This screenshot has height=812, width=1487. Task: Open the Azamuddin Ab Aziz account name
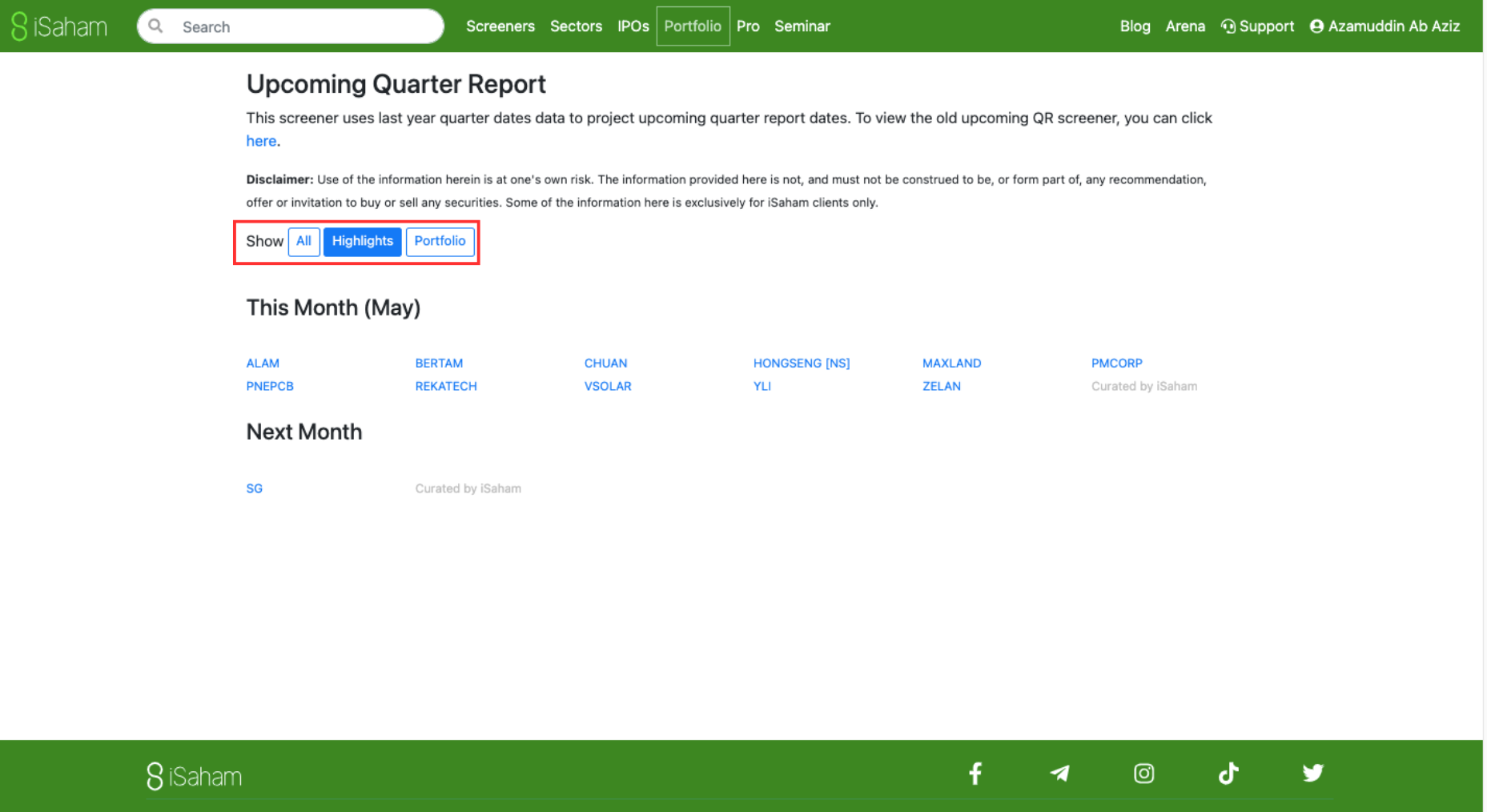point(1393,26)
